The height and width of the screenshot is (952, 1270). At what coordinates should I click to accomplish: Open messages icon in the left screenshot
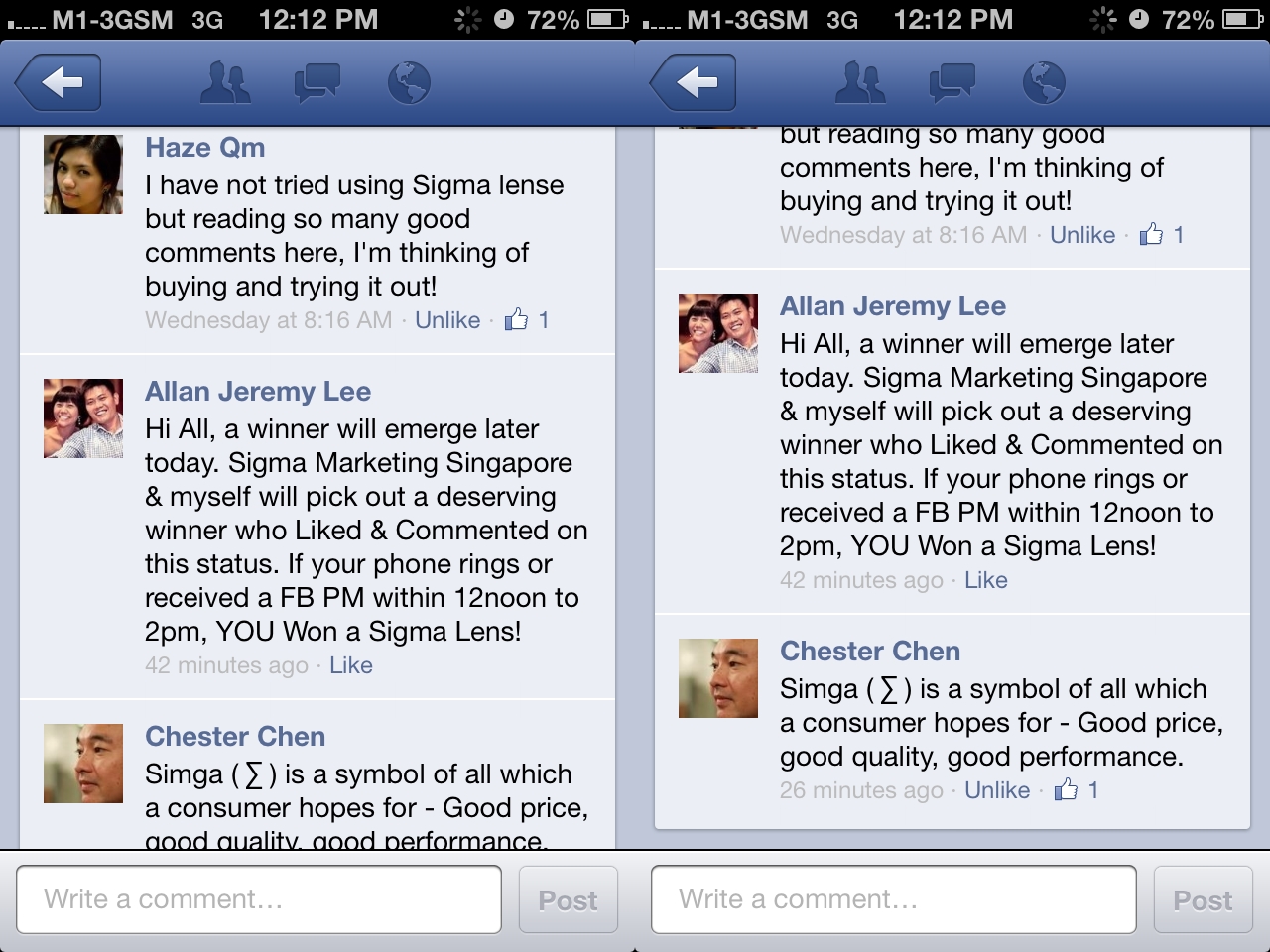317,83
